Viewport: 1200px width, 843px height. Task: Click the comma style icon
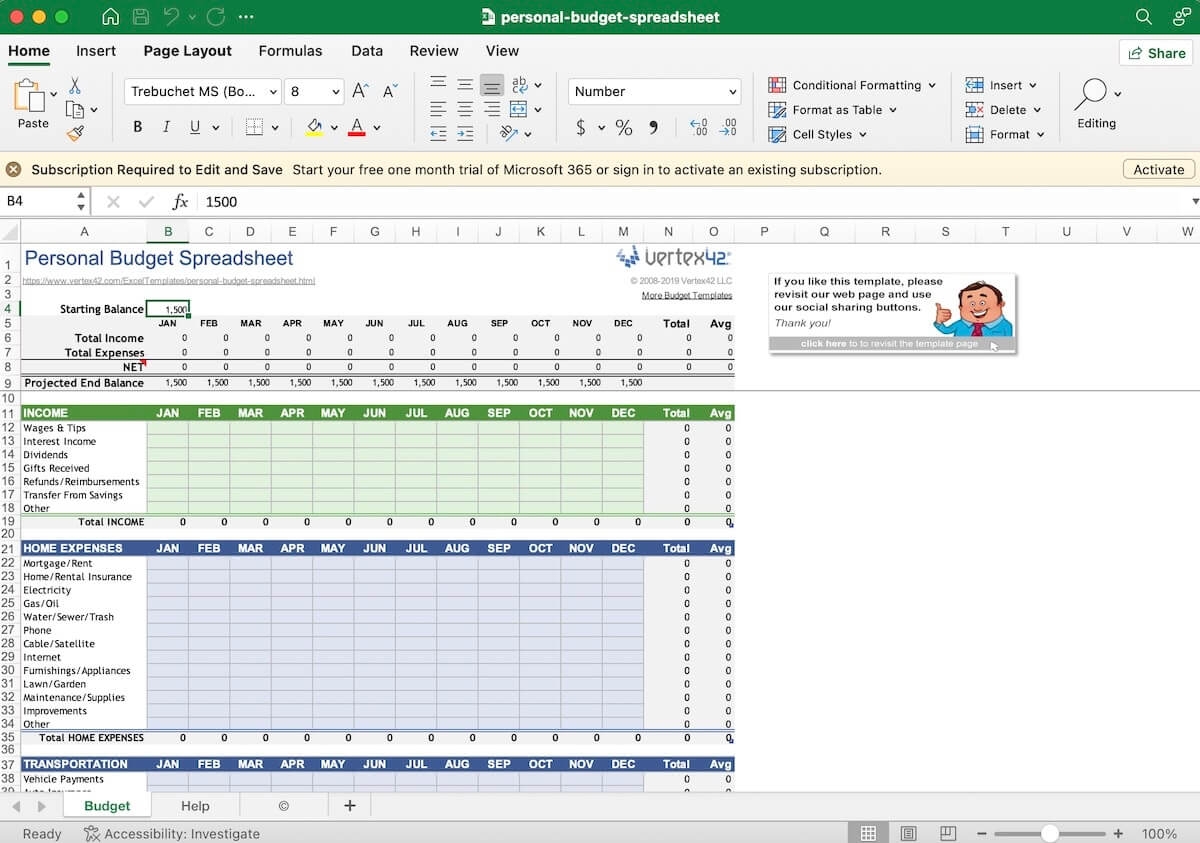[654, 128]
